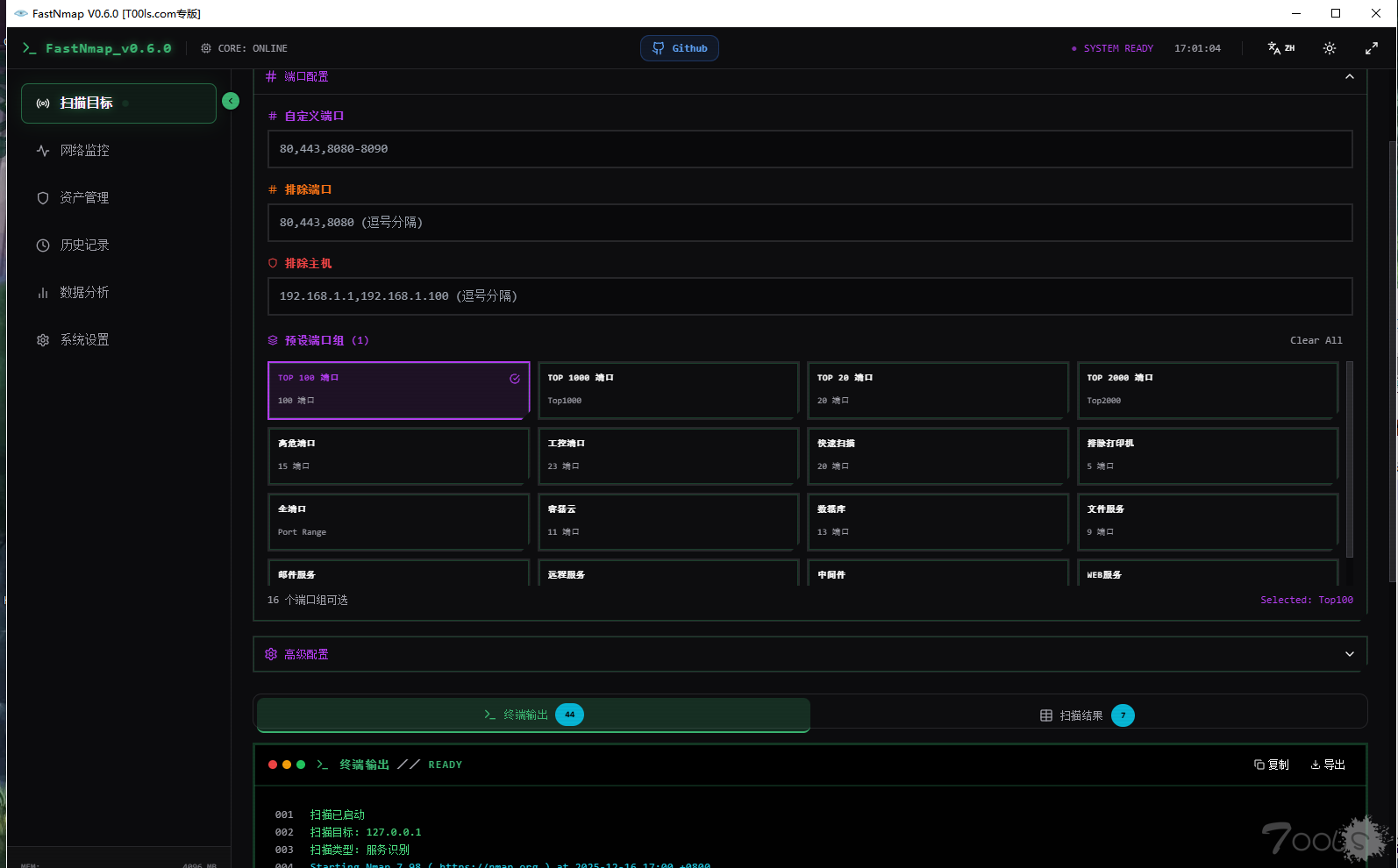1398x868 pixels.
Task: Open 资产管理 shield item in sidebar
Action: [84, 198]
